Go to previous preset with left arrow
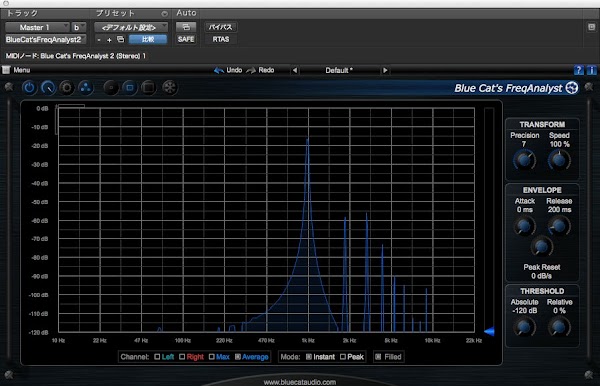This screenshot has width=600, height=386. click(295, 70)
